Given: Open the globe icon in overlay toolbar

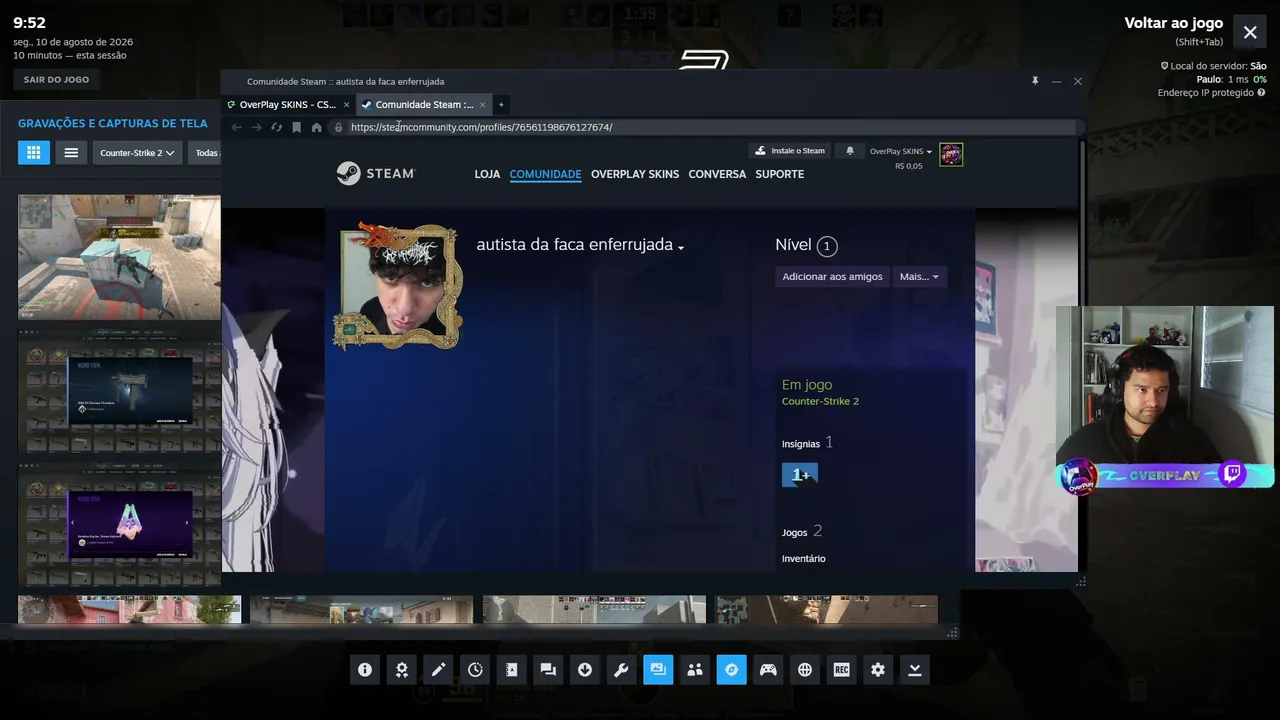Looking at the screenshot, I should [805, 670].
